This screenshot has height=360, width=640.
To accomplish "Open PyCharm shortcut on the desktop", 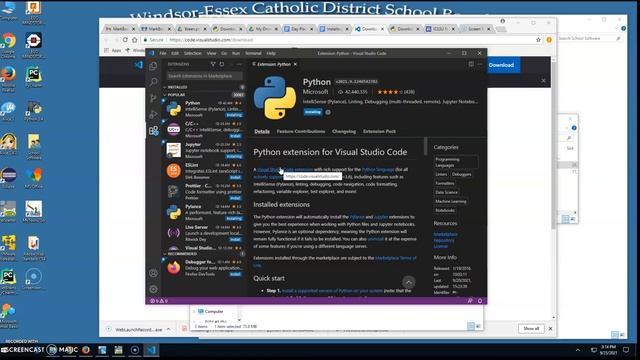I will 33,77.
